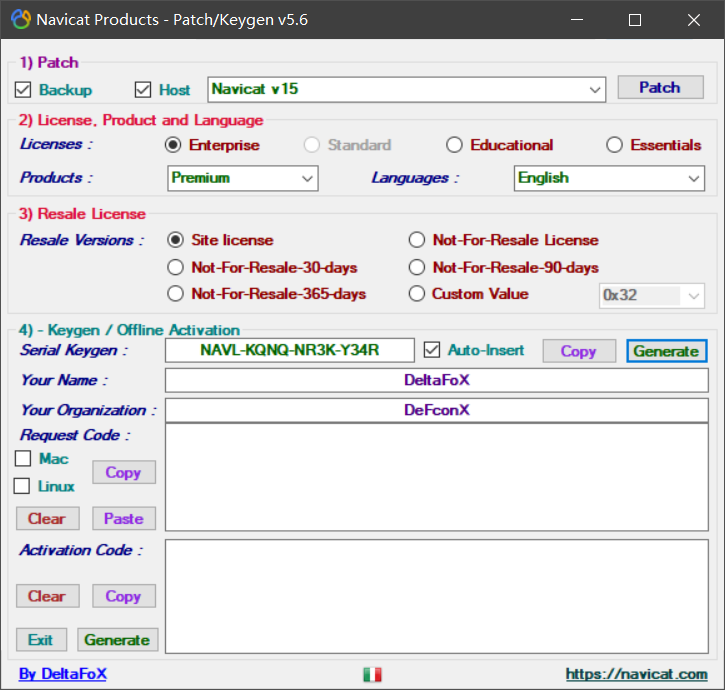Image resolution: width=725 pixels, height=690 pixels.
Task: Open the Navicat v15 version dropdown
Action: pyautogui.click(x=594, y=89)
